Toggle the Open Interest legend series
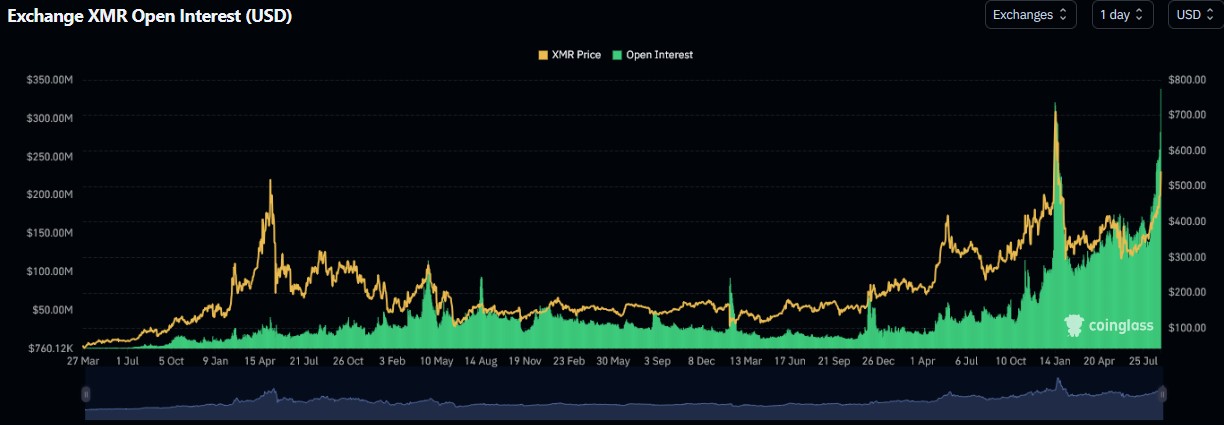This screenshot has height=425, width=1224. coord(652,55)
